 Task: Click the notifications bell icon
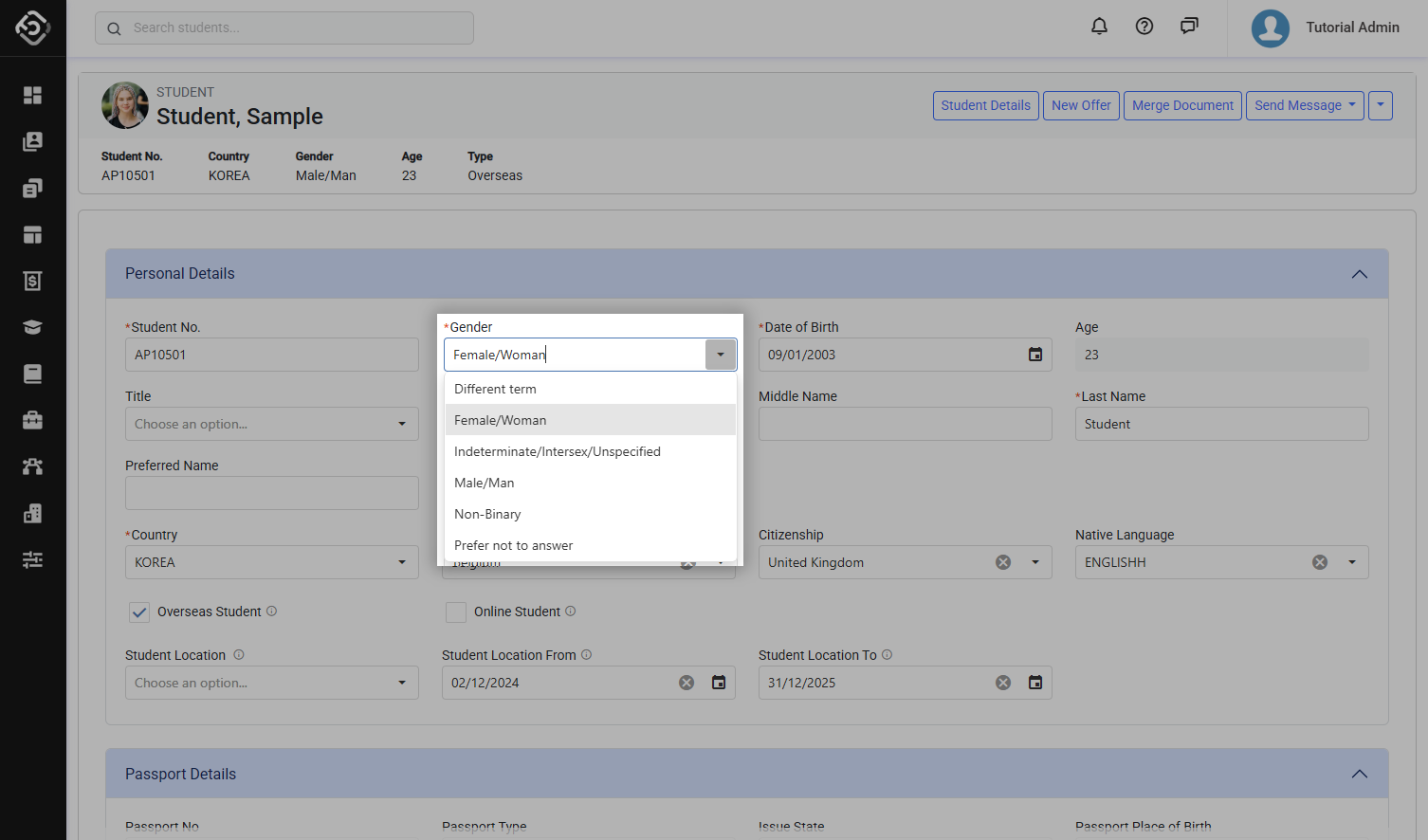click(x=1099, y=27)
